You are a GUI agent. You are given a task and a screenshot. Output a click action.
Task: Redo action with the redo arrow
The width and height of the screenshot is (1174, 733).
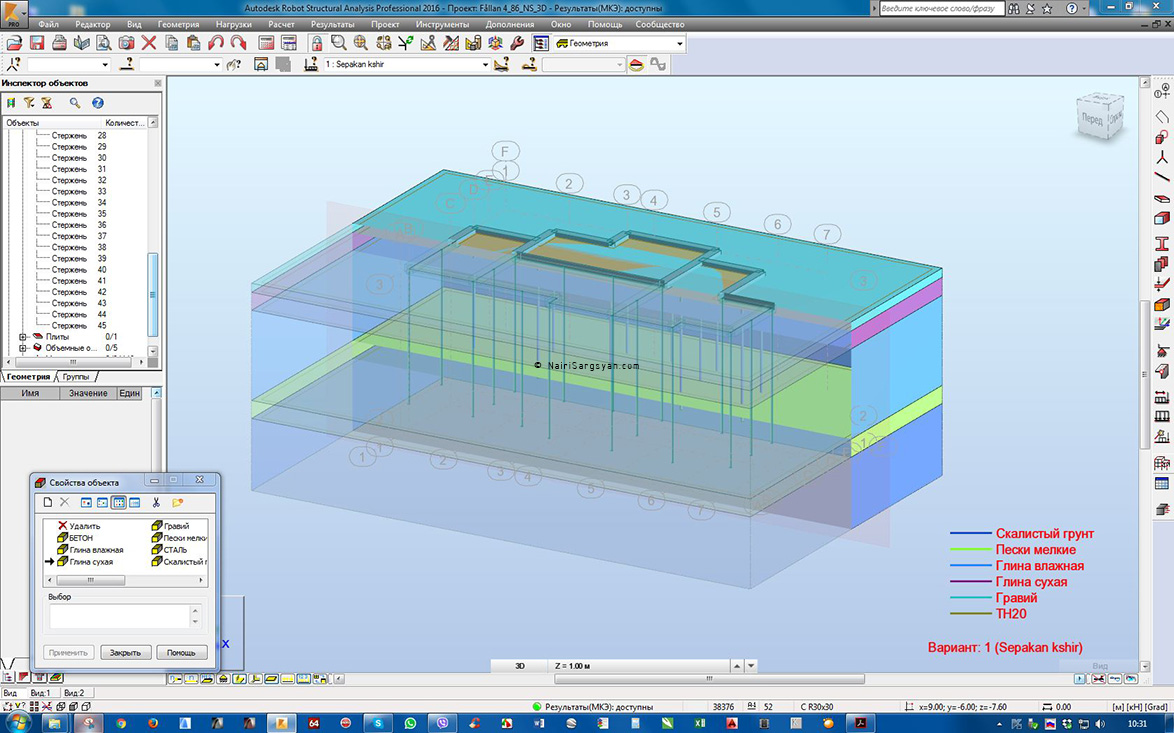pyautogui.click(x=239, y=43)
